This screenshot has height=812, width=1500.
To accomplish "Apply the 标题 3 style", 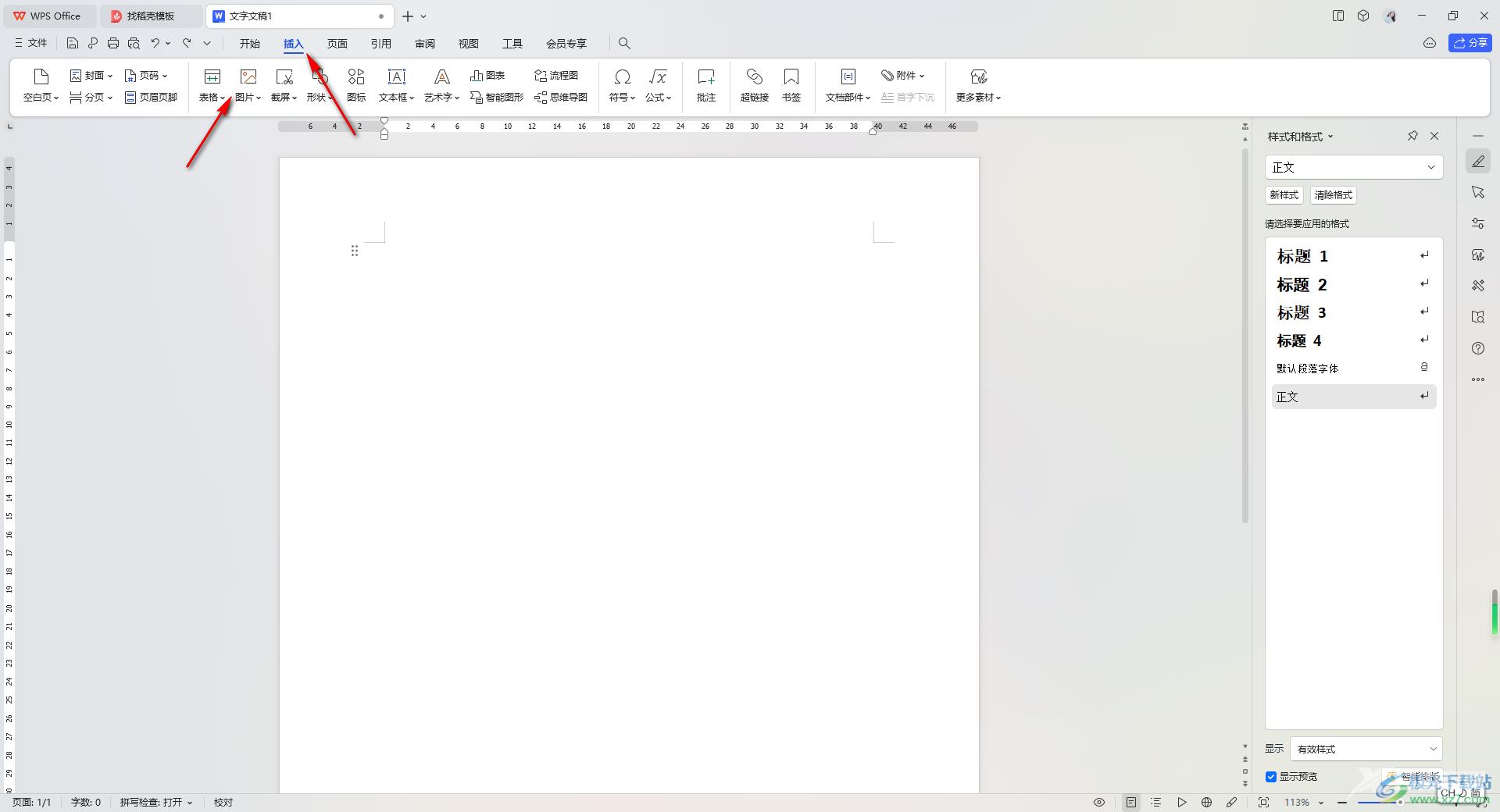I will 1354,312.
